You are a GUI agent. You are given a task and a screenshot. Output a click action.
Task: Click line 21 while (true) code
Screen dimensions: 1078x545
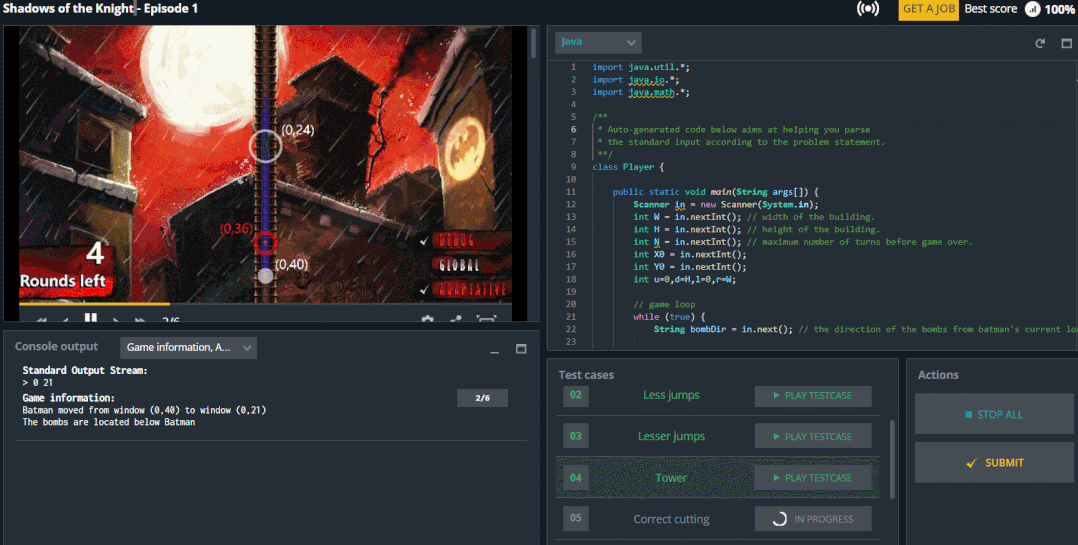(x=669, y=317)
